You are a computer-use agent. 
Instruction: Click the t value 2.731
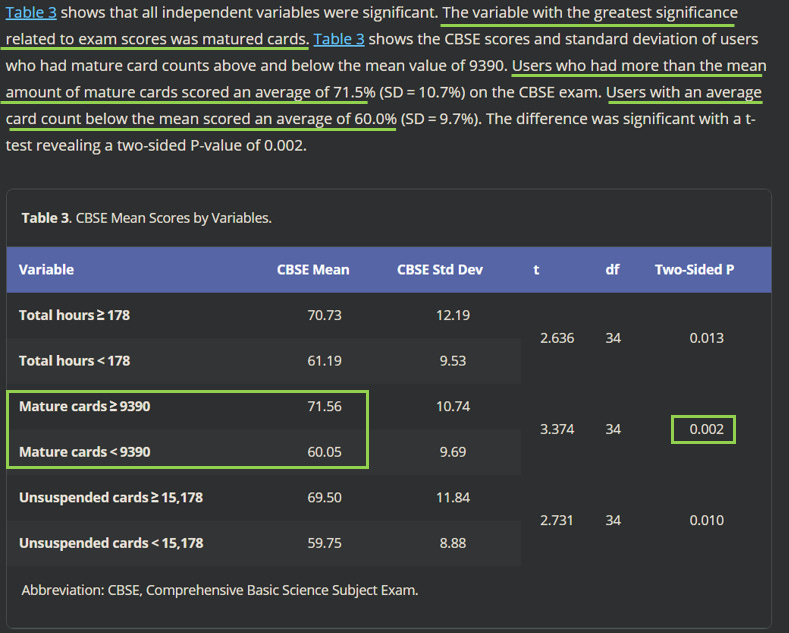pos(557,520)
